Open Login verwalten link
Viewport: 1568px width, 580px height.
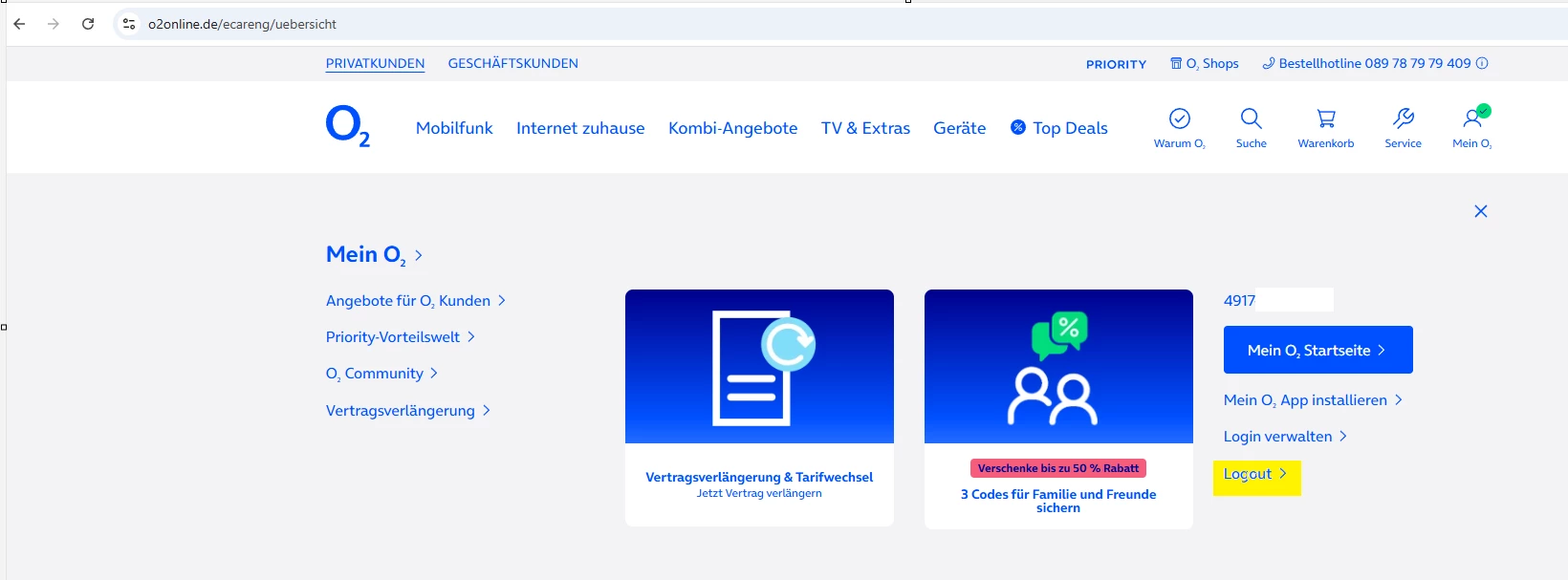[1285, 437]
